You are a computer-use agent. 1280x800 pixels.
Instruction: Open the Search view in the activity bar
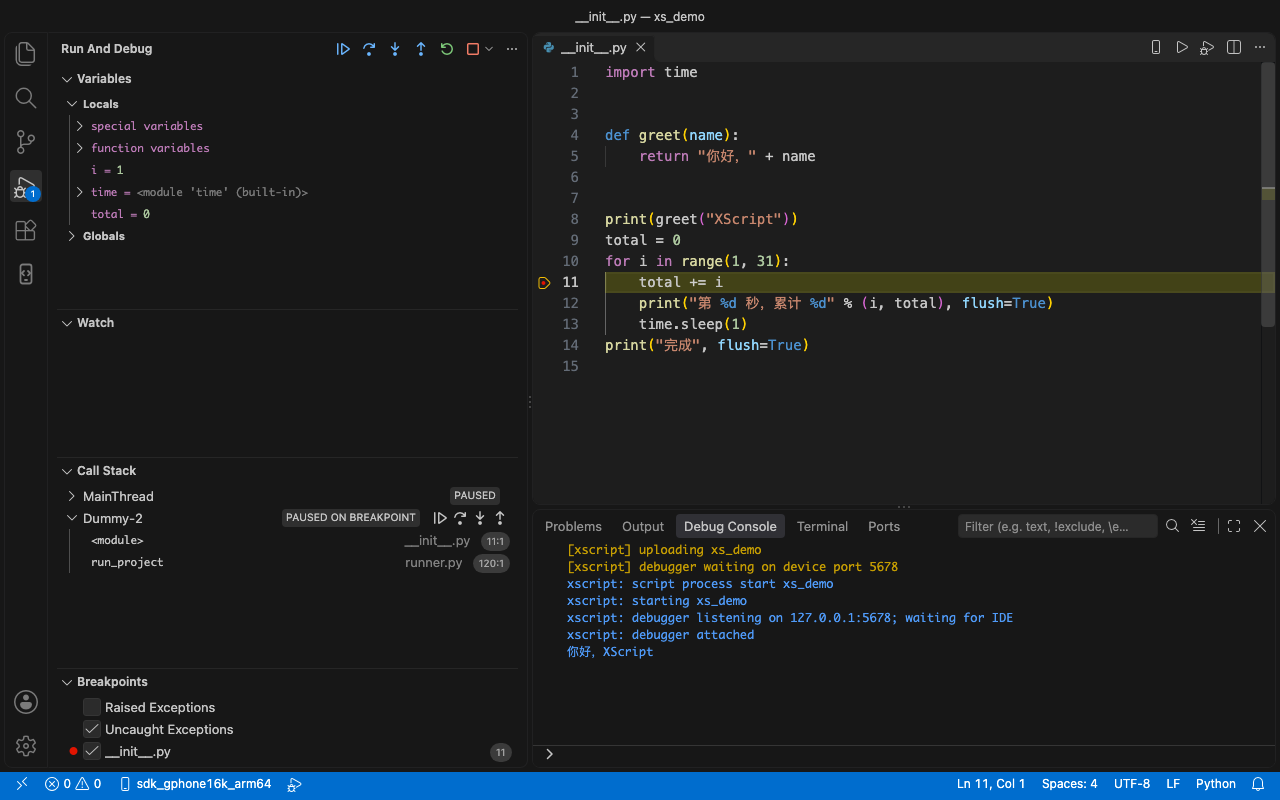(x=26, y=98)
